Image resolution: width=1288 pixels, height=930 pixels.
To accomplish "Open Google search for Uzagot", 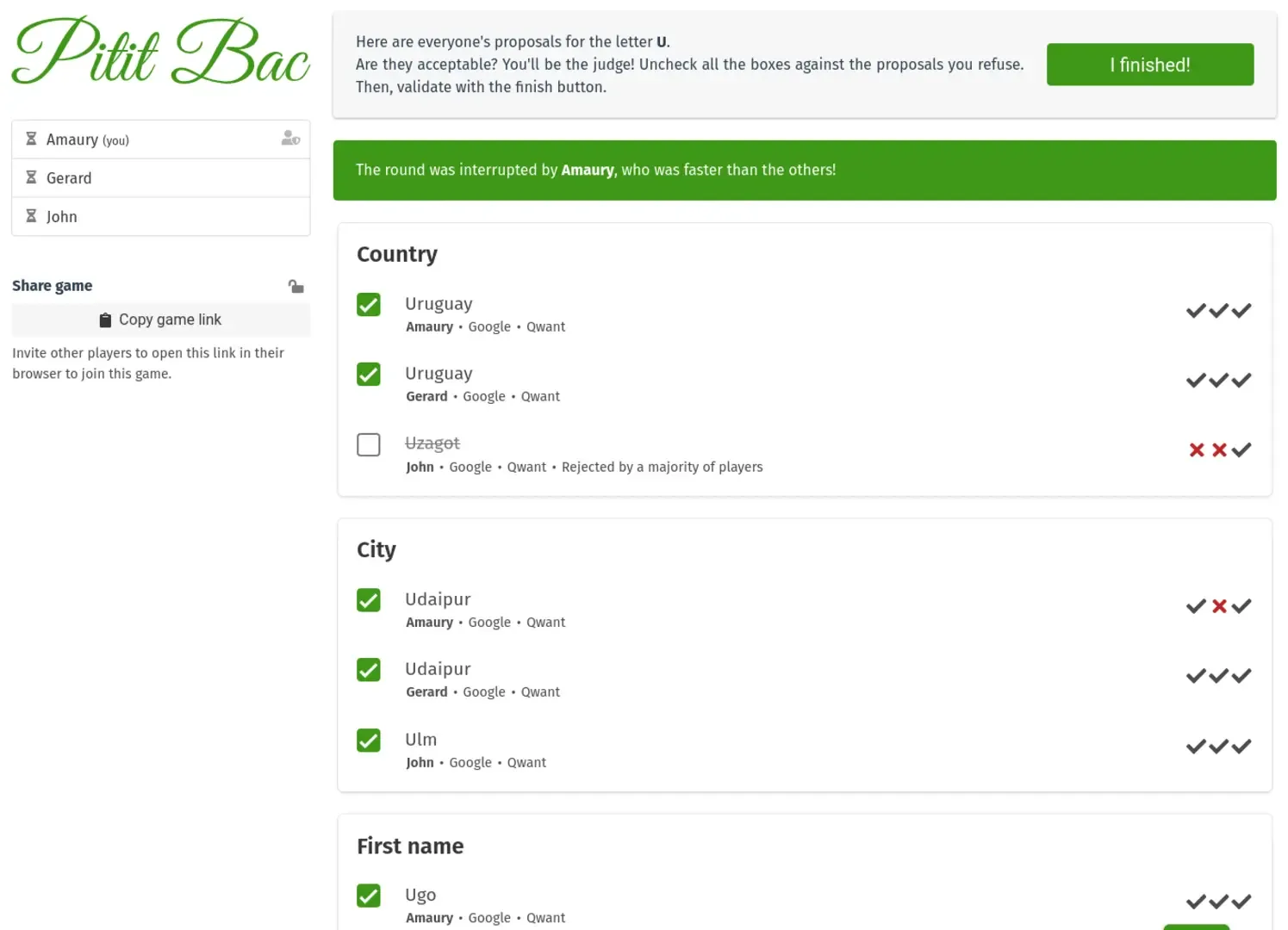I will pos(470,467).
